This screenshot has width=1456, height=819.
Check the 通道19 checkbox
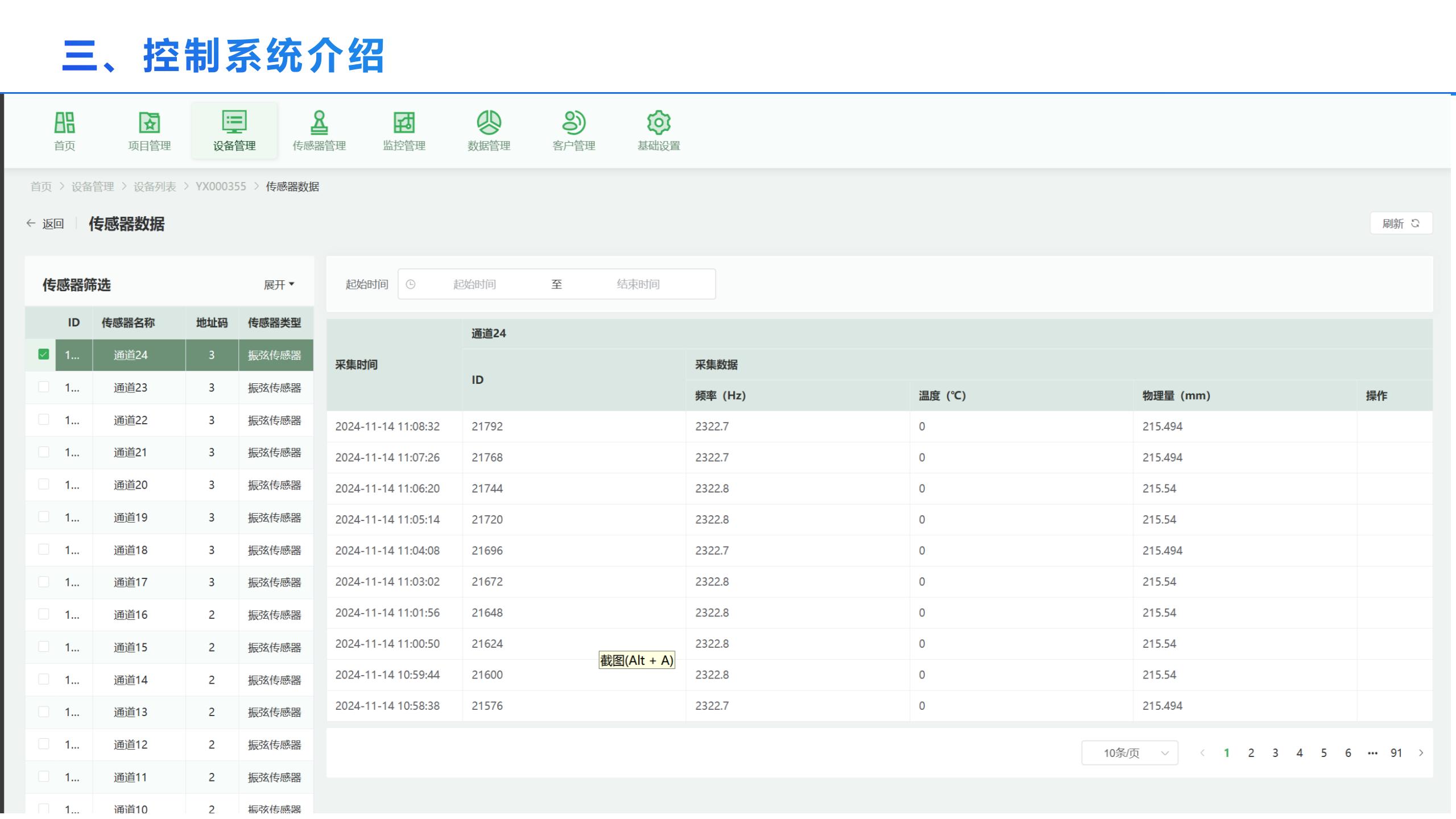(43, 516)
